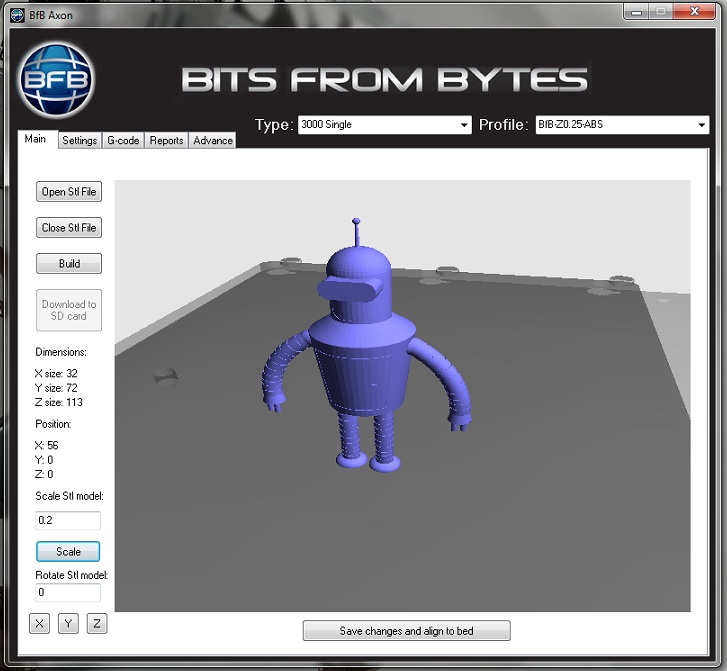Rotate the model around X axis button

pos(39,624)
